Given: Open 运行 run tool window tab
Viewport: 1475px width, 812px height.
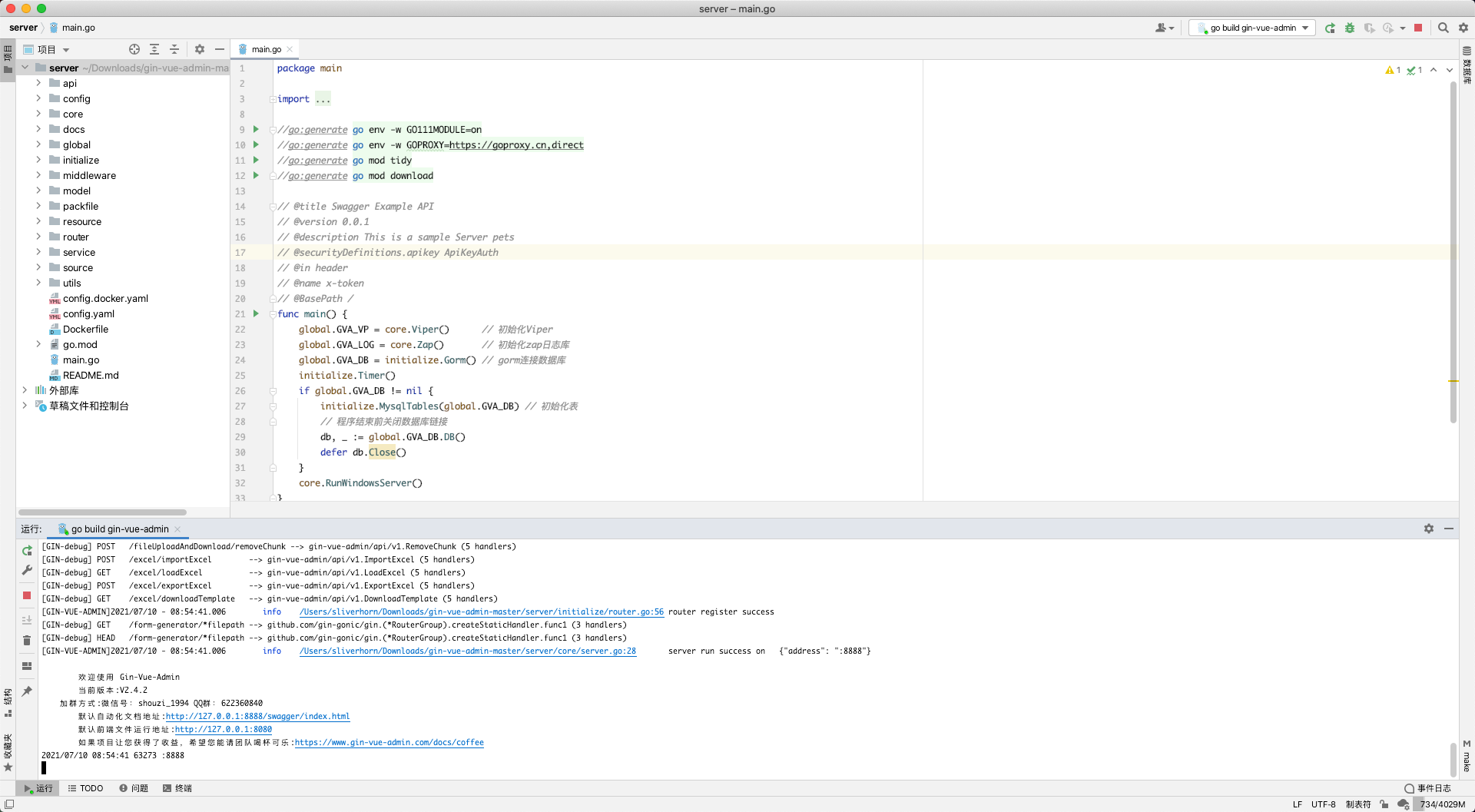Looking at the screenshot, I should pyautogui.click(x=38, y=788).
